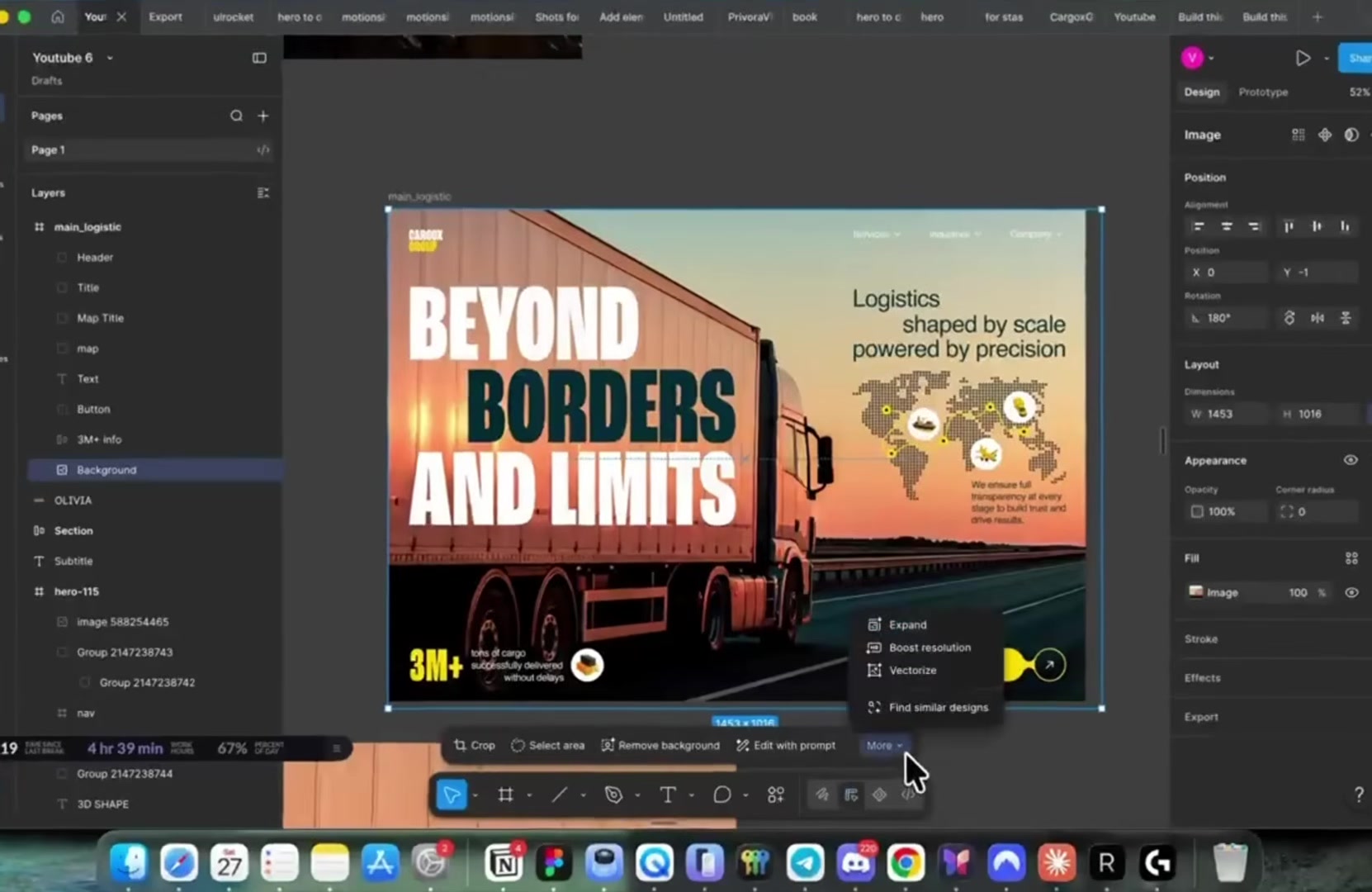Click Remove background button
The width and height of the screenshot is (1372, 892).
tap(660, 745)
